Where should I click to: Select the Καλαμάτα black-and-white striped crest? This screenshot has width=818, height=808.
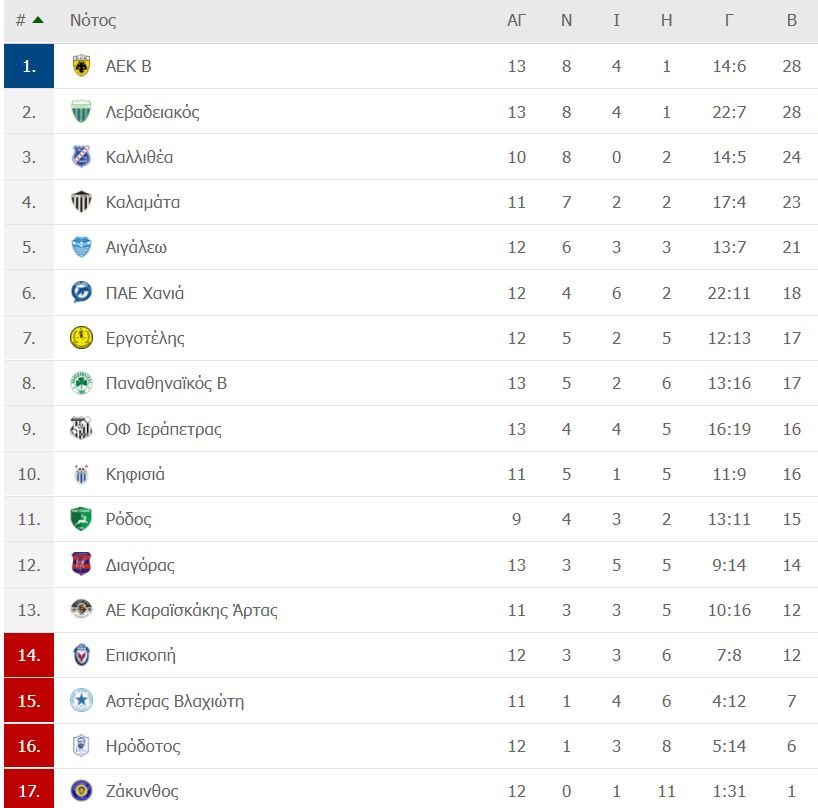[81, 202]
